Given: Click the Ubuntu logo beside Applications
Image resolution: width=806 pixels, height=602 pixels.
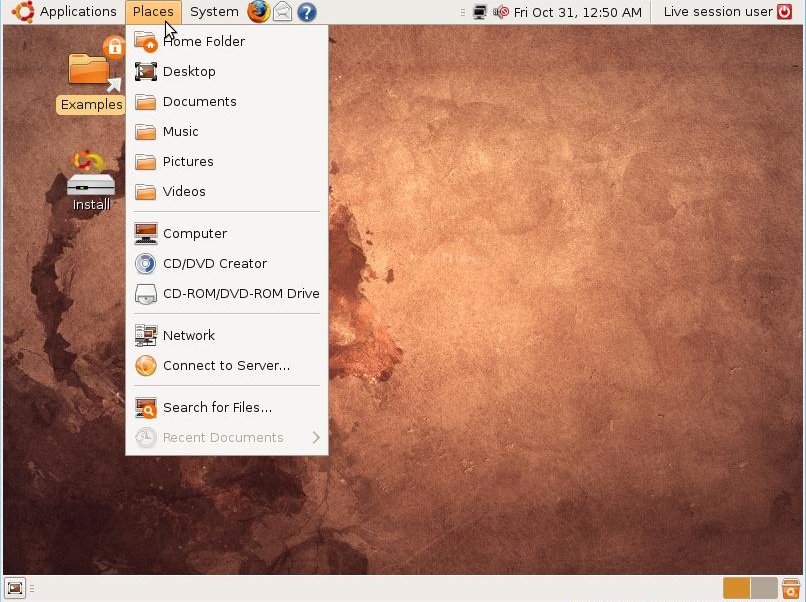Looking at the screenshot, I should (x=23, y=11).
